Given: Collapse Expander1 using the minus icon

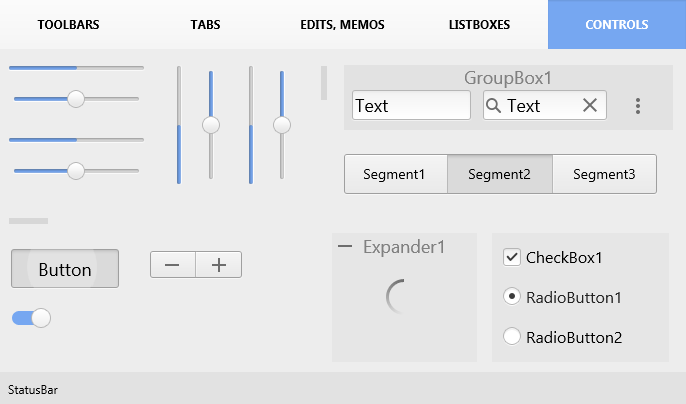Looking at the screenshot, I should coord(345,246).
